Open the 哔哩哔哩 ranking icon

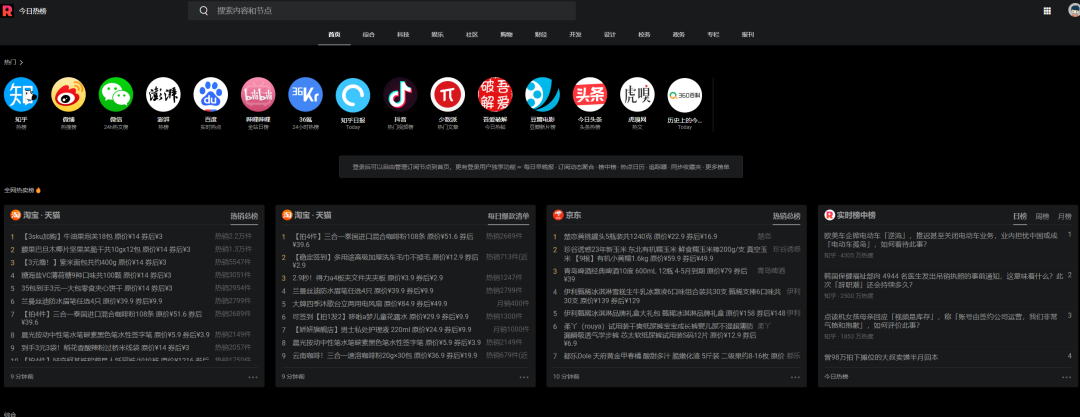point(258,94)
